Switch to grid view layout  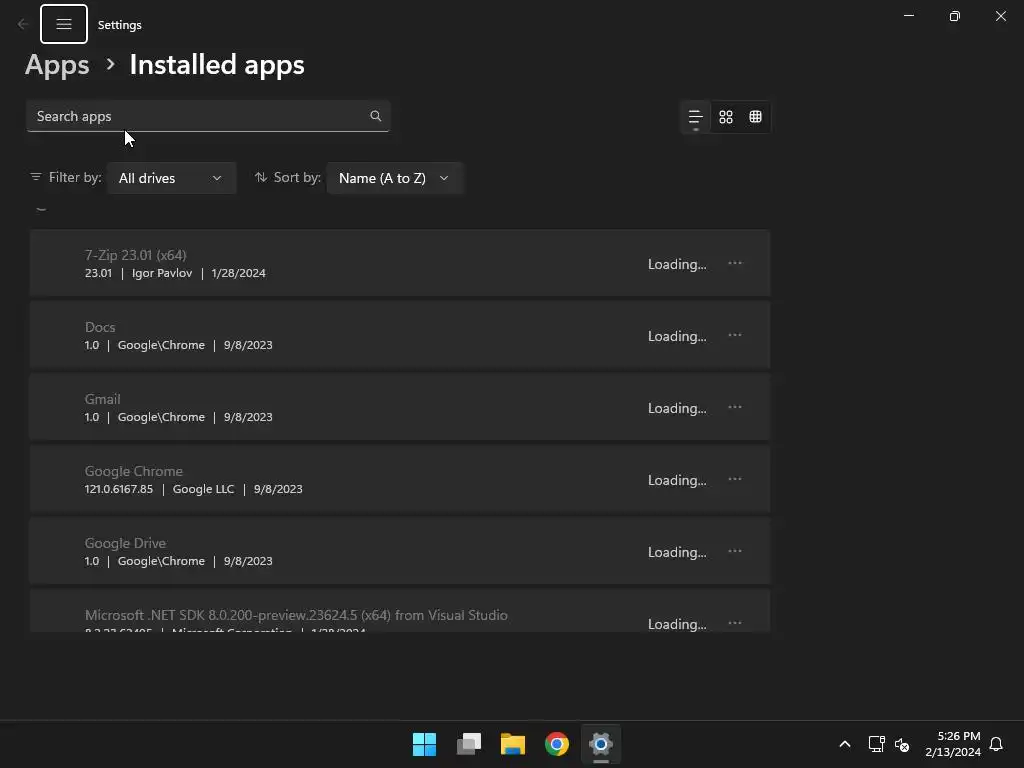[x=726, y=117]
